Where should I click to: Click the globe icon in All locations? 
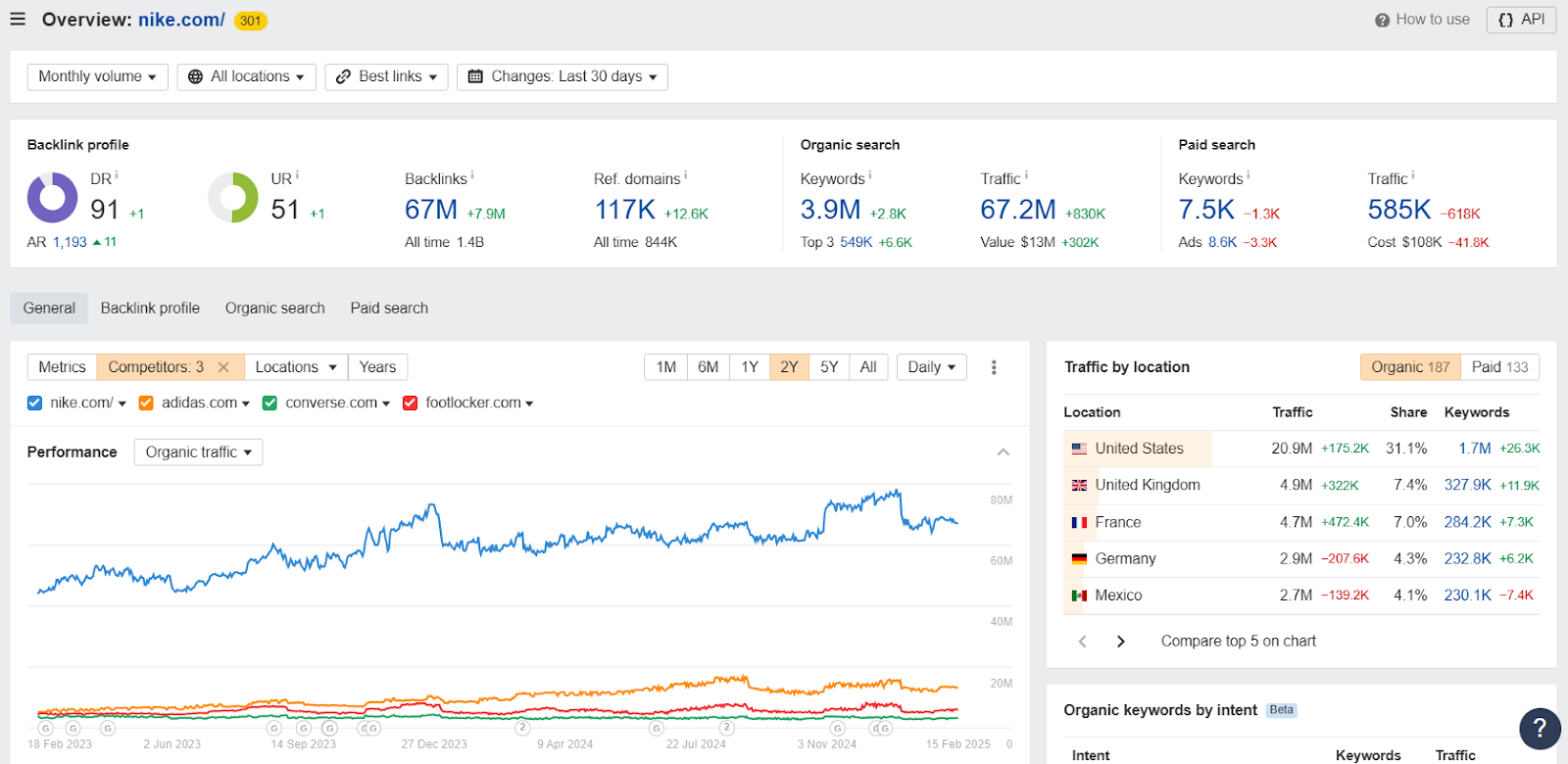[195, 76]
